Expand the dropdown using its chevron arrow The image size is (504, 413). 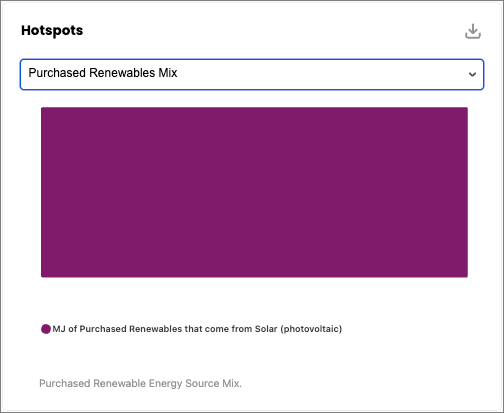(x=472, y=74)
